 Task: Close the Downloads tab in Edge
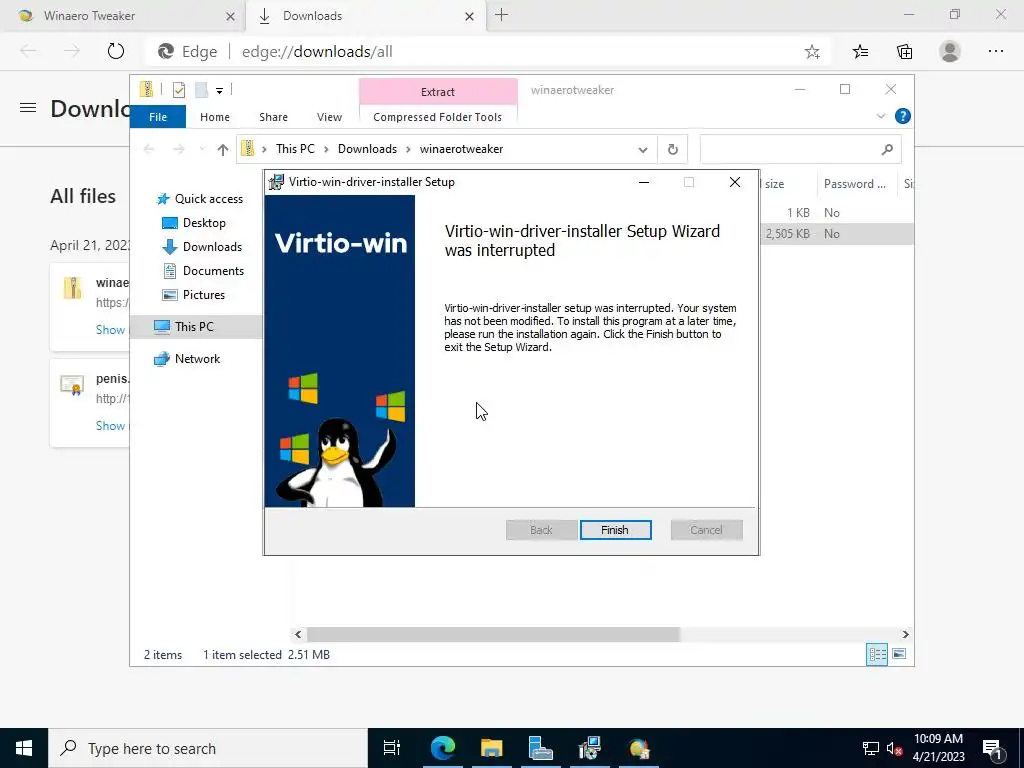tap(469, 16)
